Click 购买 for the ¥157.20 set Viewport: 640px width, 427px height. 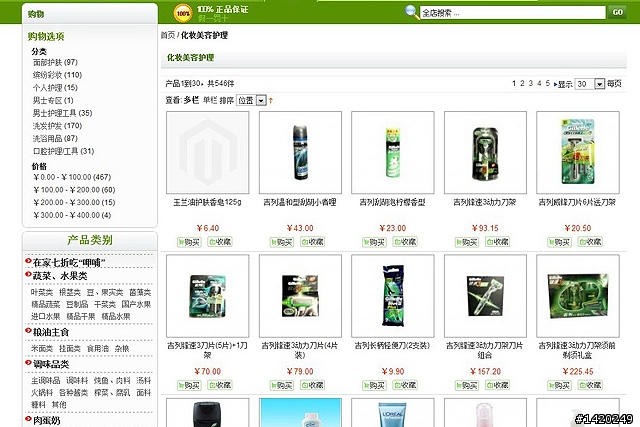click(467, 385)
